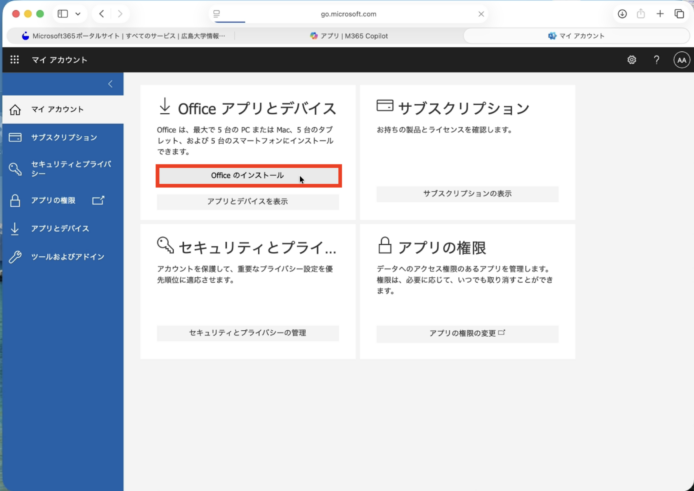Switch to Microsoft365ポータルサイト browser tab
This screenshot has height=491, width=694.
click(x=123, y=36)
